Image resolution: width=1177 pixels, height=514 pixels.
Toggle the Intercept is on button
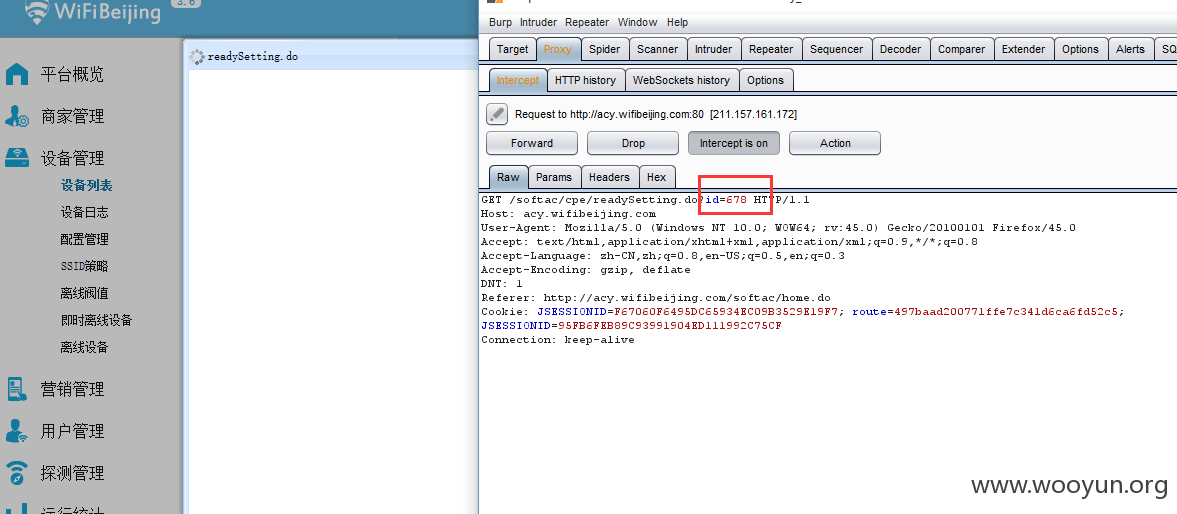[x=734, y=143]
